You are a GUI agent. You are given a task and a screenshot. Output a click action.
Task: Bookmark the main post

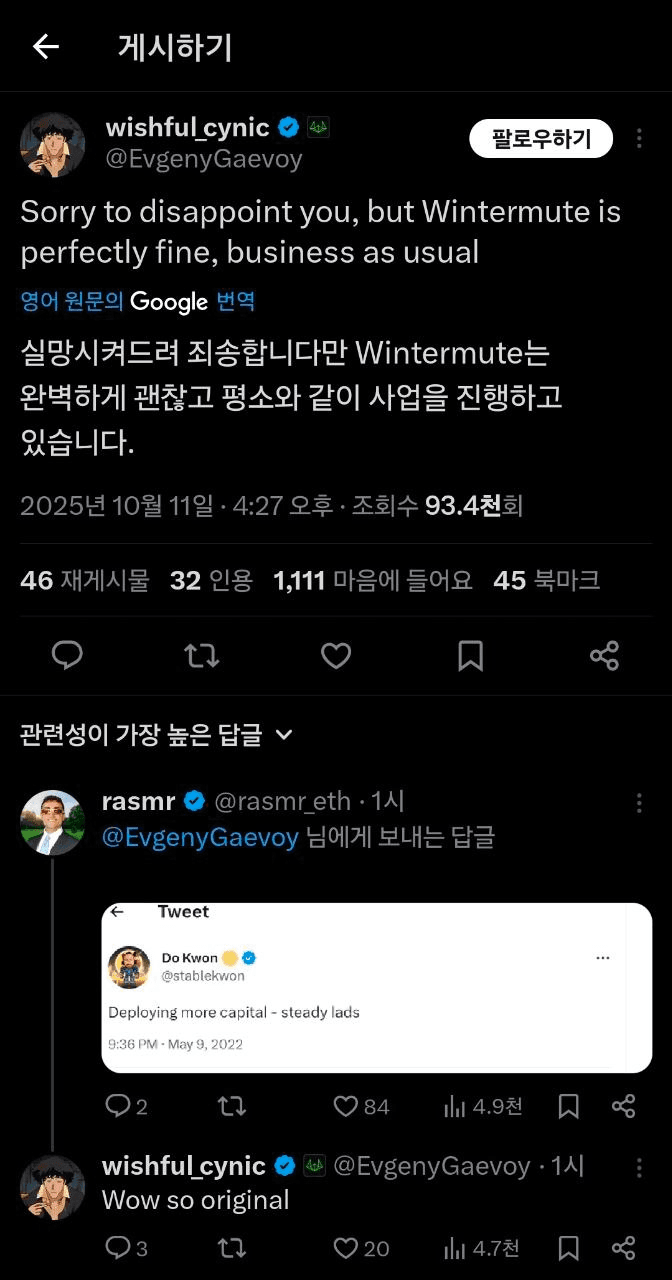470,656
